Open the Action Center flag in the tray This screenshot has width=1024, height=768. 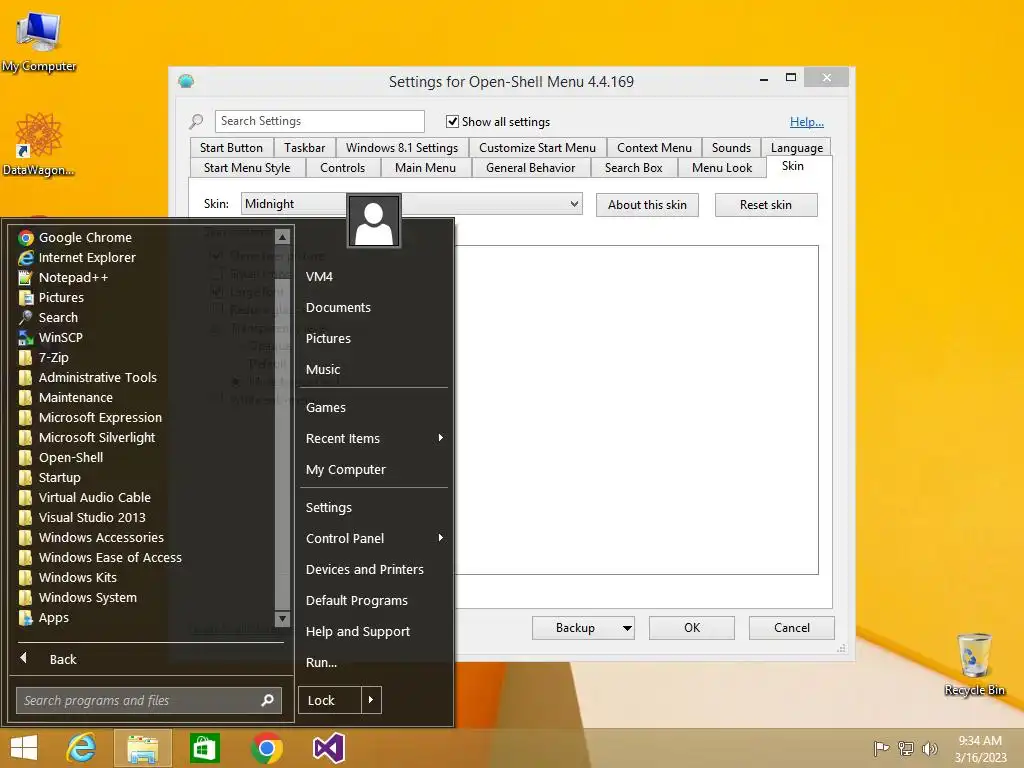[x=881, y=748]
